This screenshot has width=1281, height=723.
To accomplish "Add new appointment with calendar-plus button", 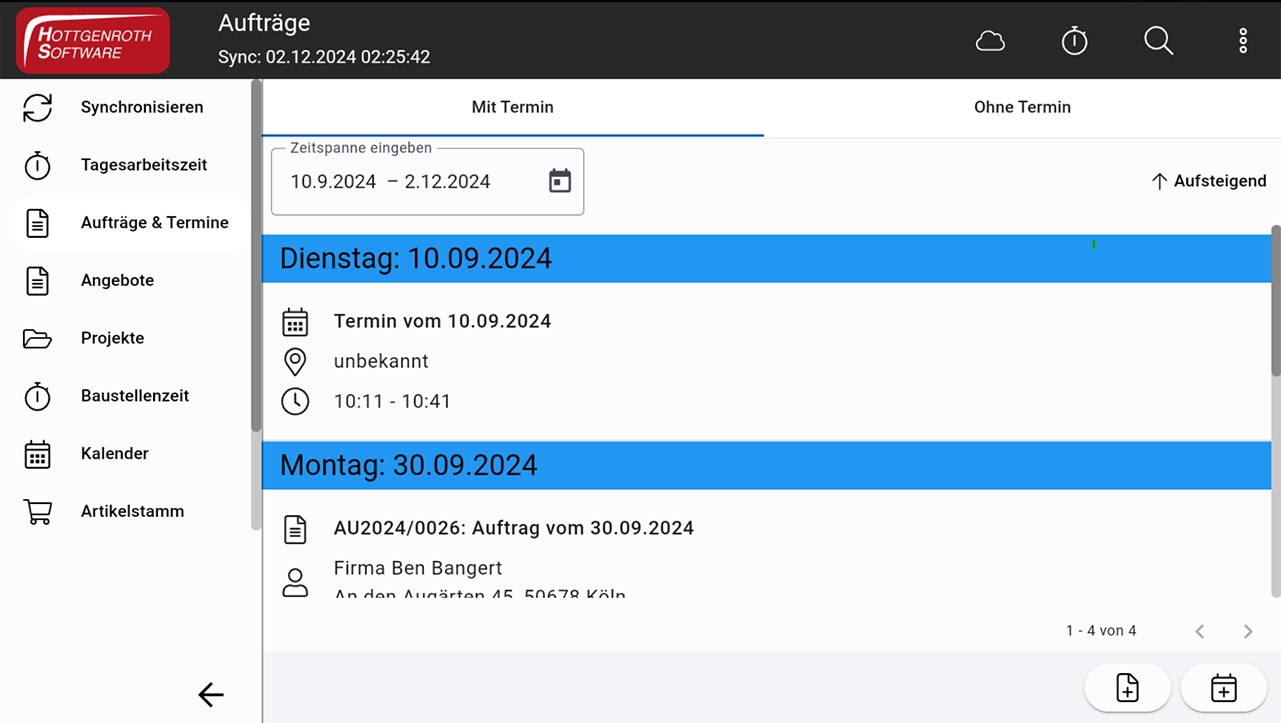I will [1223, 688].
